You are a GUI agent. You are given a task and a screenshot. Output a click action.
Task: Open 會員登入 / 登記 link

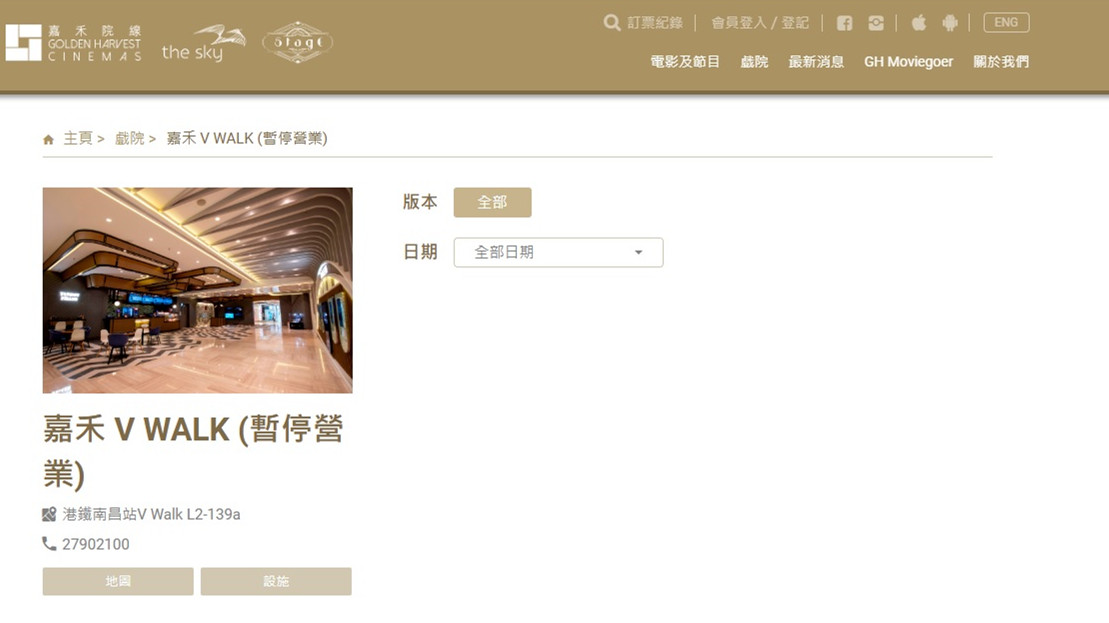760,23
